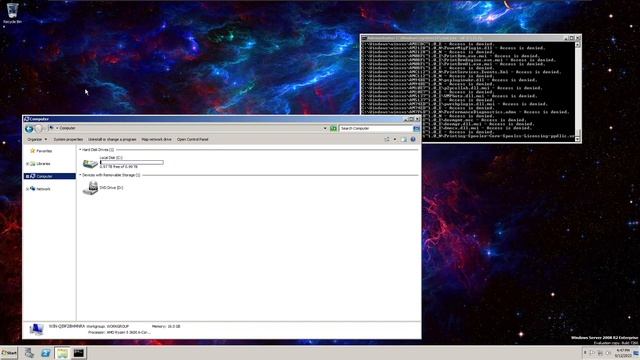Click Uninstall or change a program
The image size is (640, 360).
(112, 140)
